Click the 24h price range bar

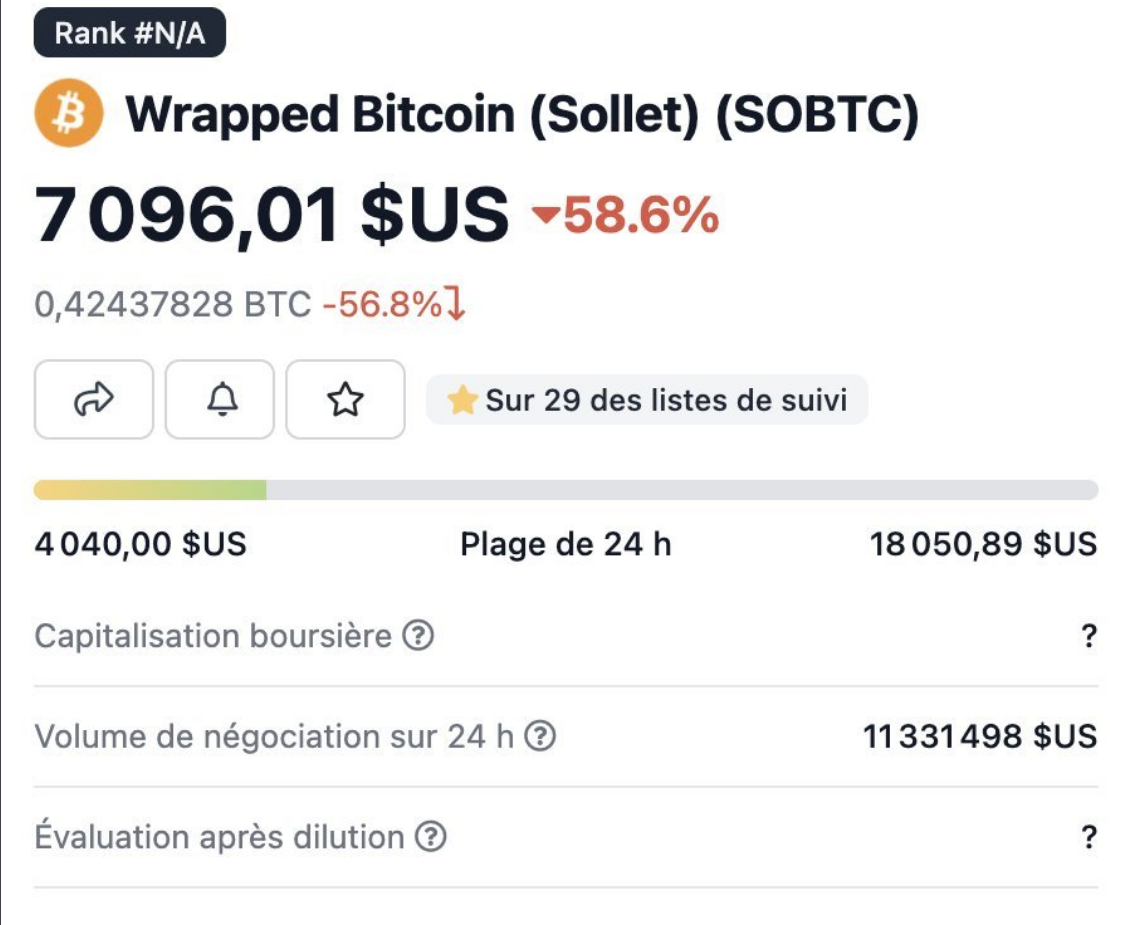[566, 490]
